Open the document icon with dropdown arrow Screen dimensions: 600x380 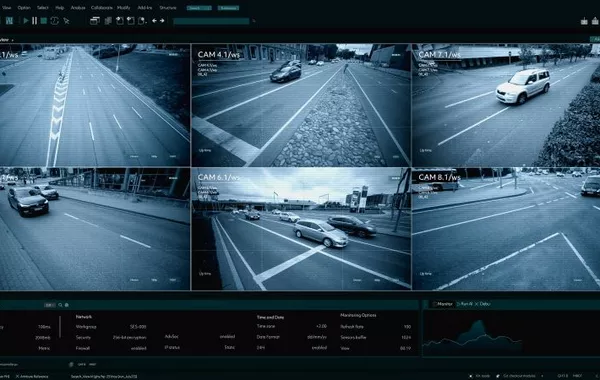point(142,21)
